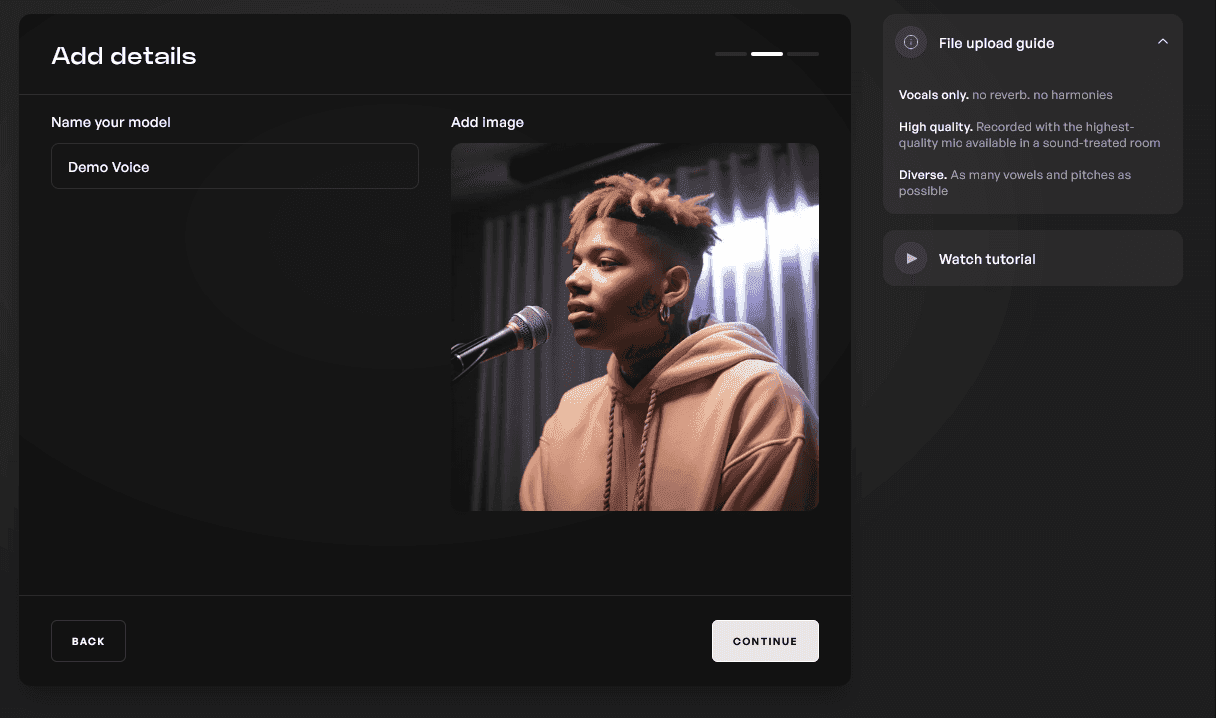The height and width of the screenshot is (718, 1216).
Task: Click the info icon beside File upload guide
Action: 911,43
